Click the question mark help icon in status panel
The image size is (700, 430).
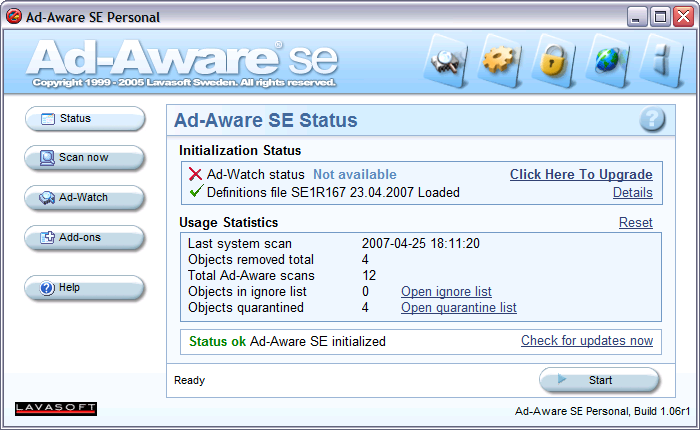(652, 120)
